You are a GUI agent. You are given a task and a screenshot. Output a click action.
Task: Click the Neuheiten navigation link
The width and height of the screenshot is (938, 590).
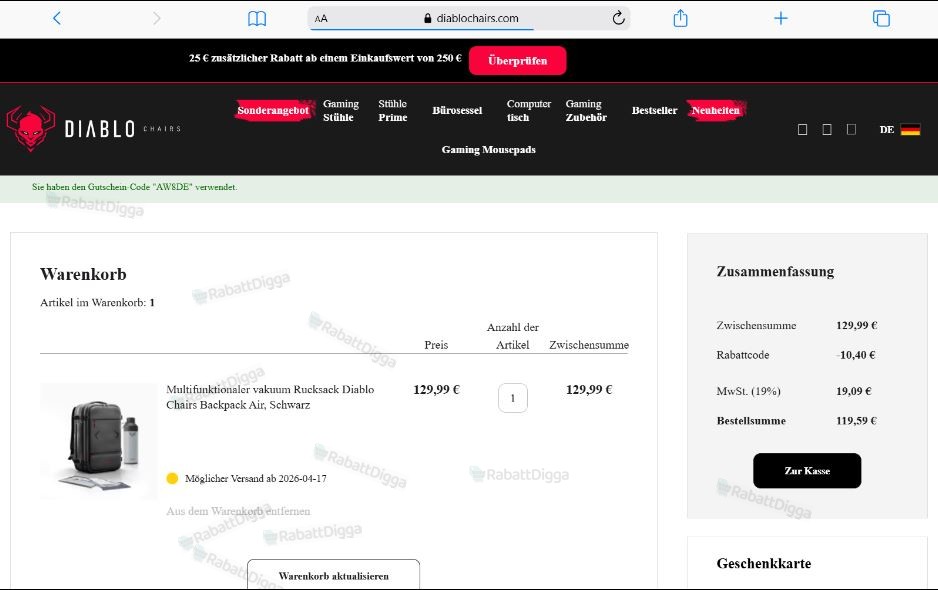pyautogui.click(x=715, y=110)
